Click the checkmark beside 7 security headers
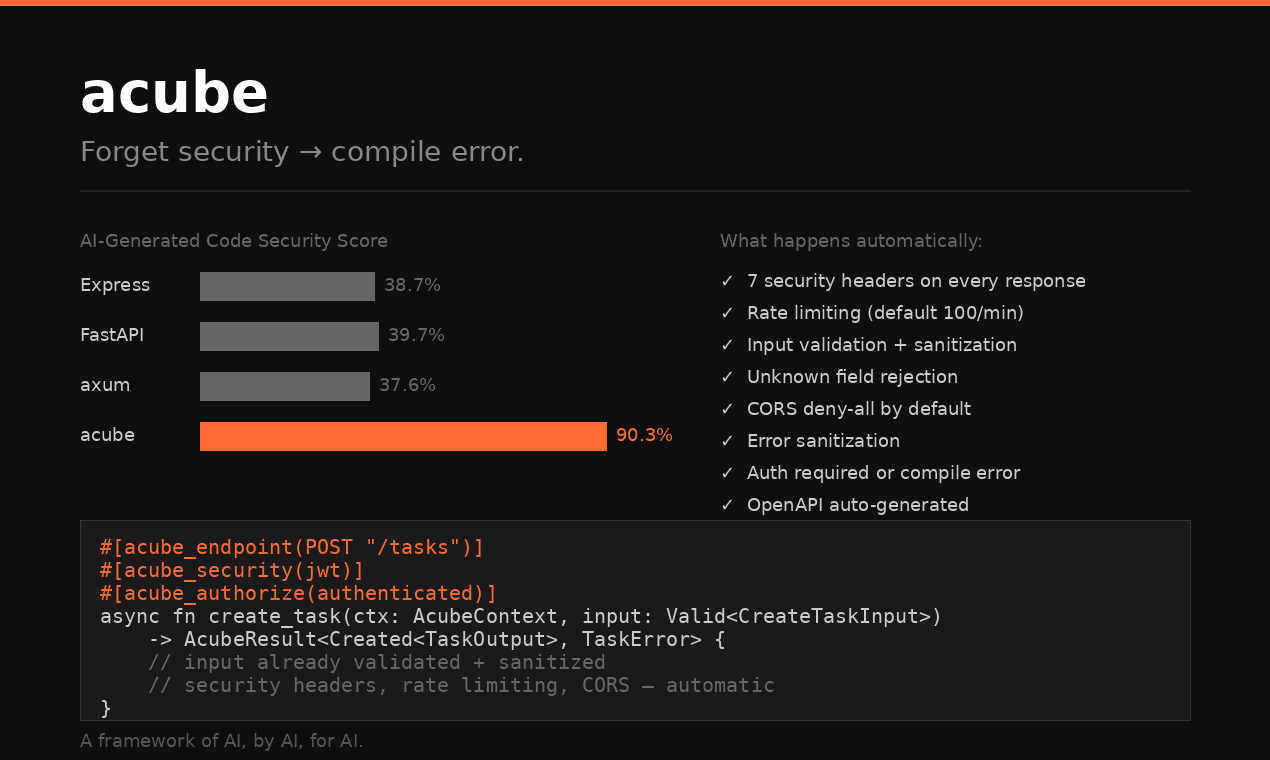 tap(727, 282)
